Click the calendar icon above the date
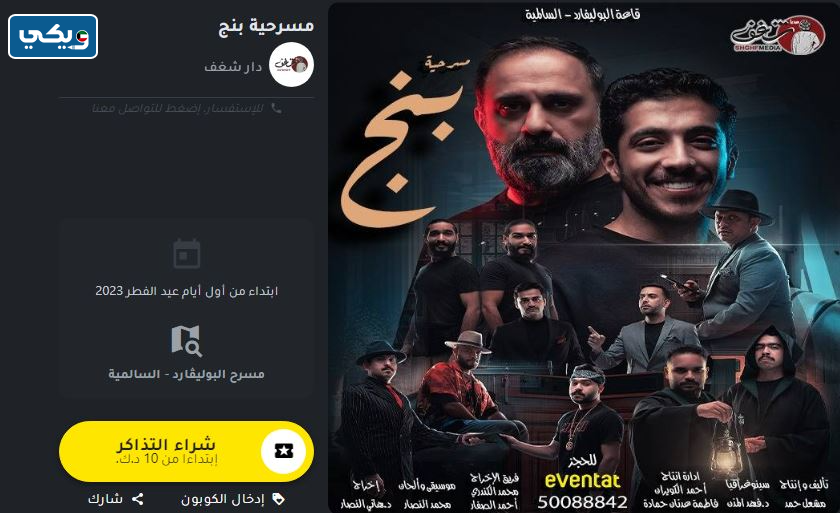 187,254
